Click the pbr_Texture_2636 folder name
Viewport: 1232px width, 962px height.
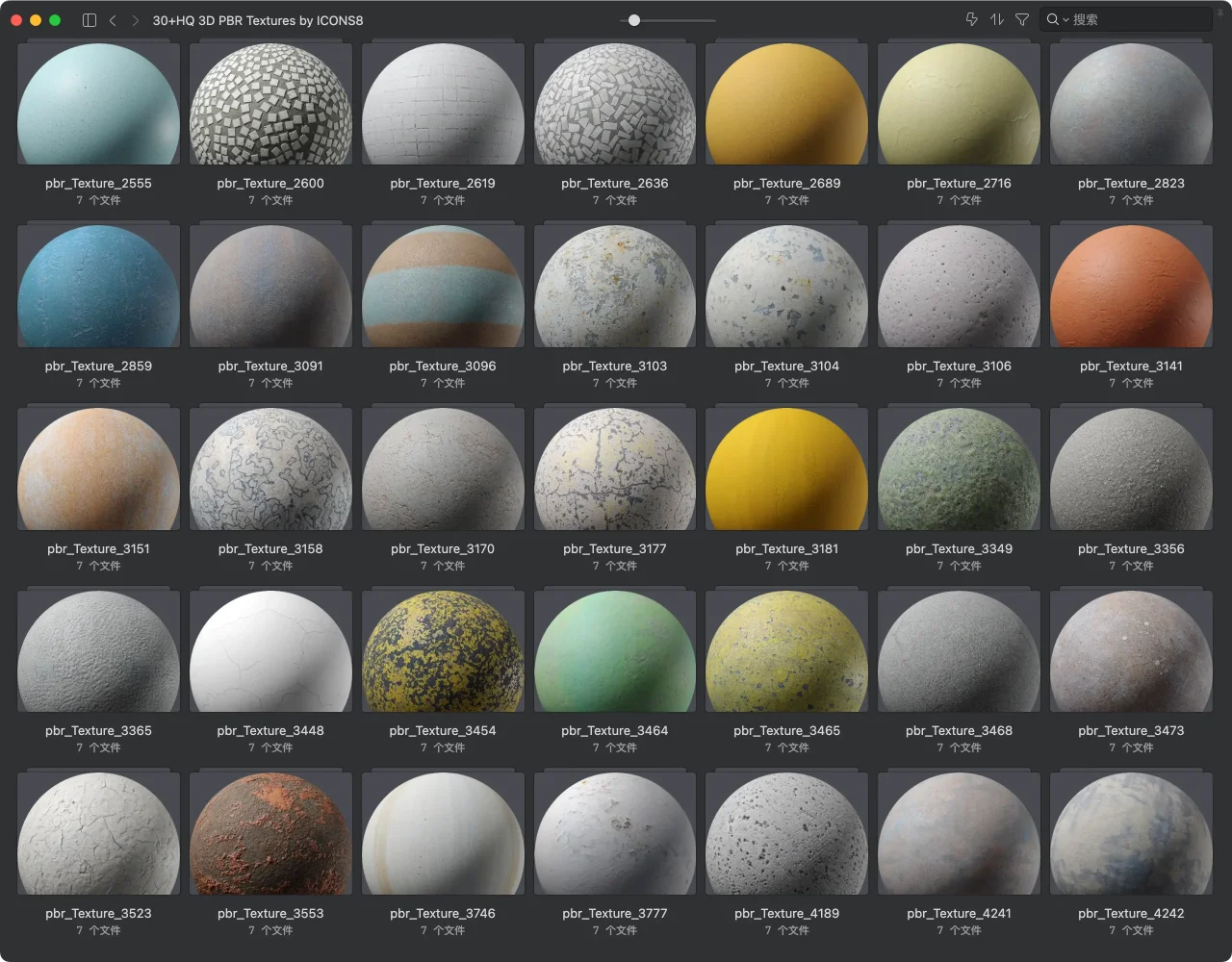coord(615,183)
